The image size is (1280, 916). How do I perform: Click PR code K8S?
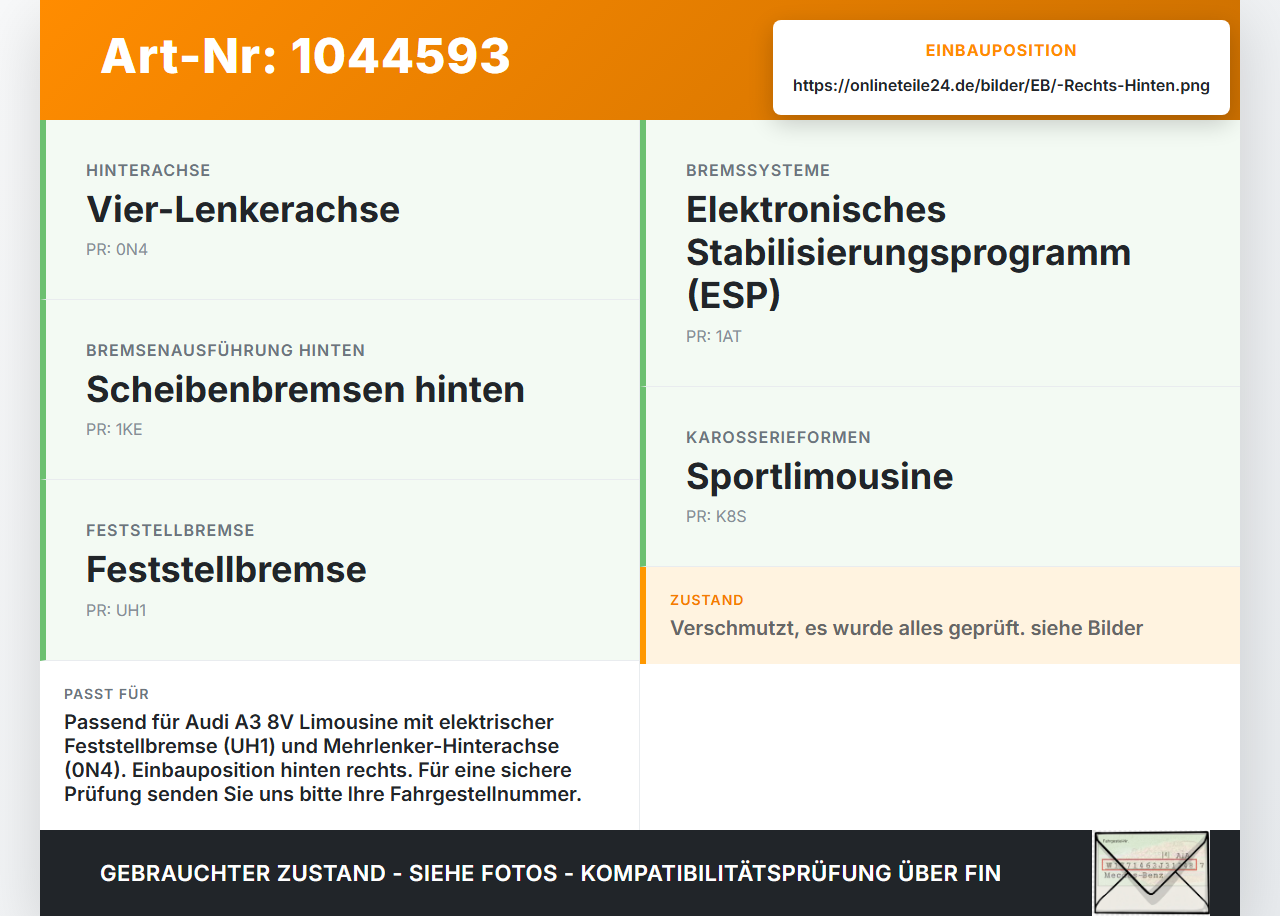(x=716, y=517)
